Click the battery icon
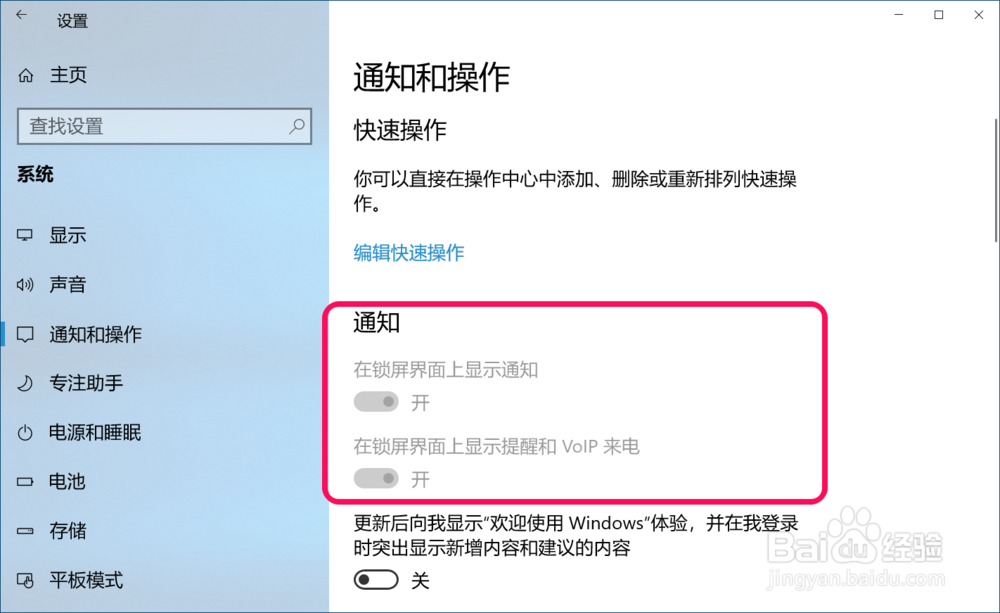 tap(25, 482)
